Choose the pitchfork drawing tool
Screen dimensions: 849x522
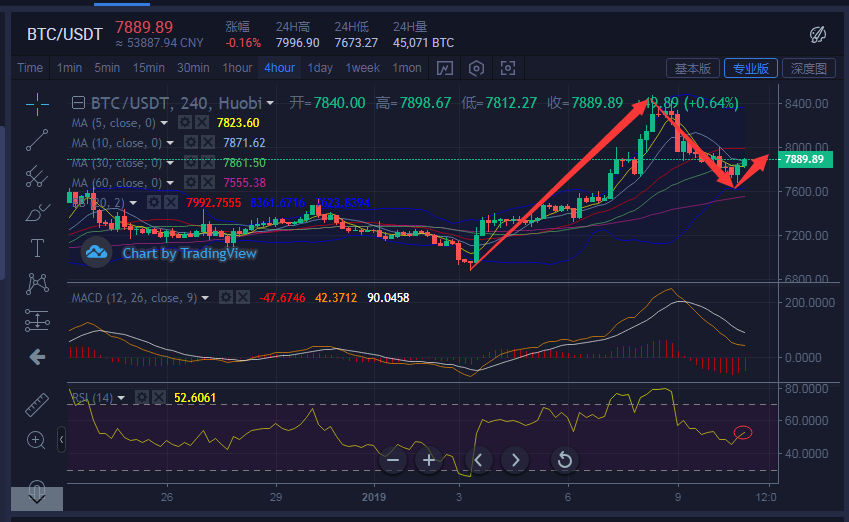point(37,175)
